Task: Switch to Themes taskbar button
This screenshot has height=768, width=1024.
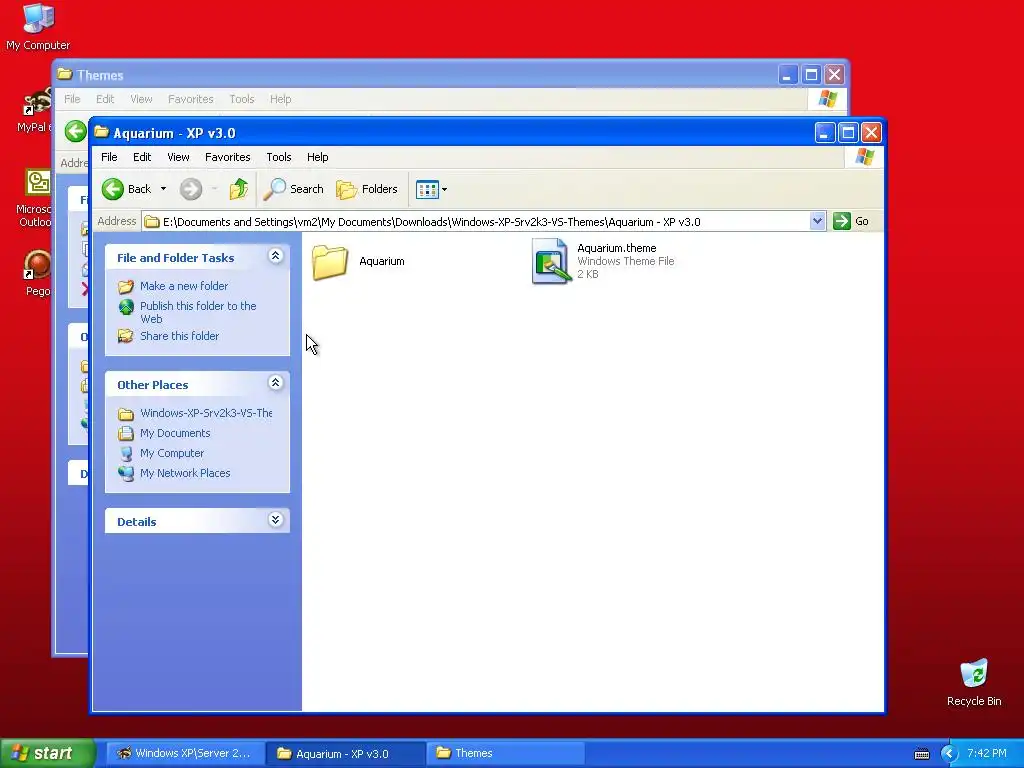Action: coord(505,754)
